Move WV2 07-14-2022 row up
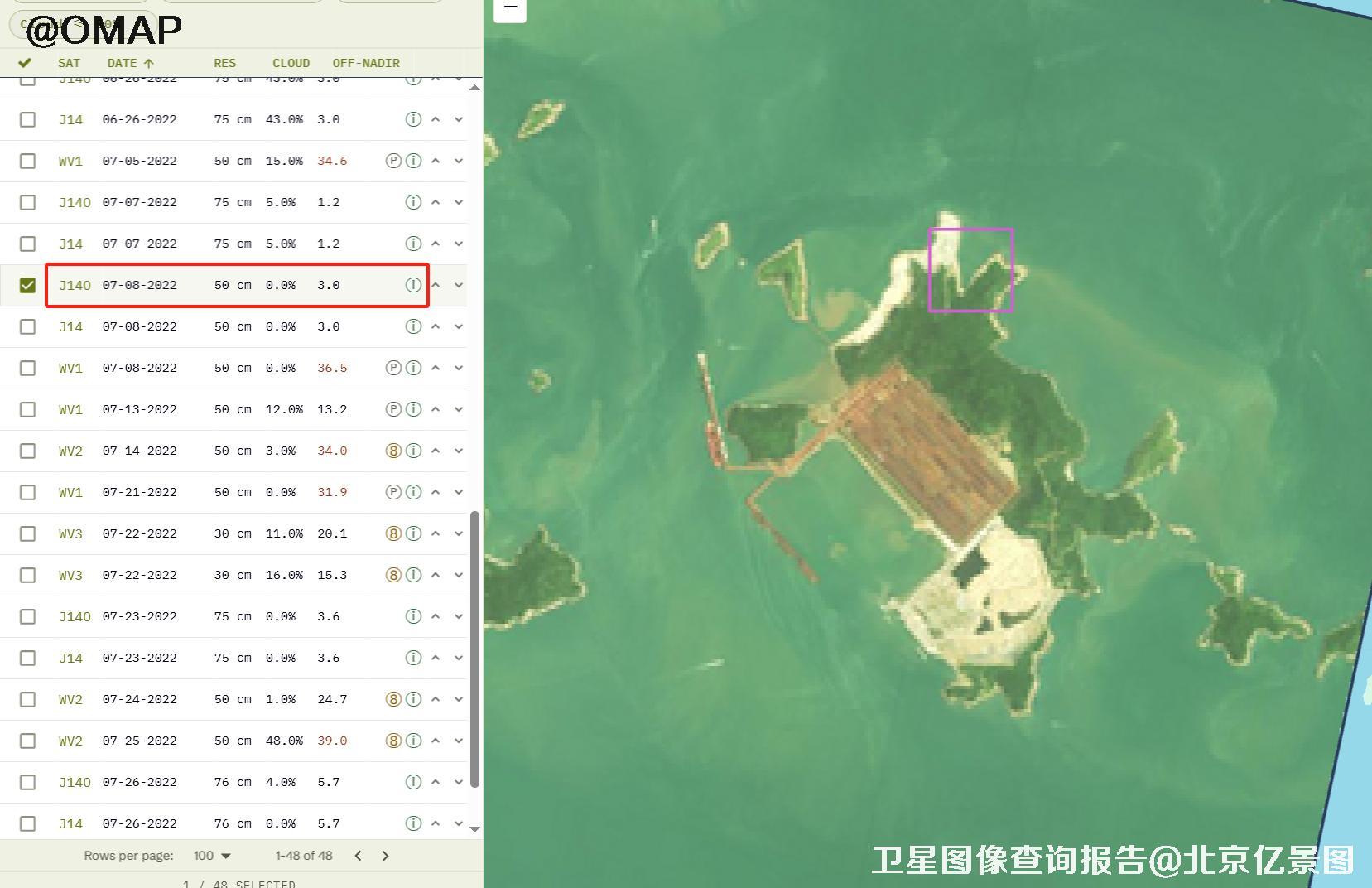 click(436, 451)
